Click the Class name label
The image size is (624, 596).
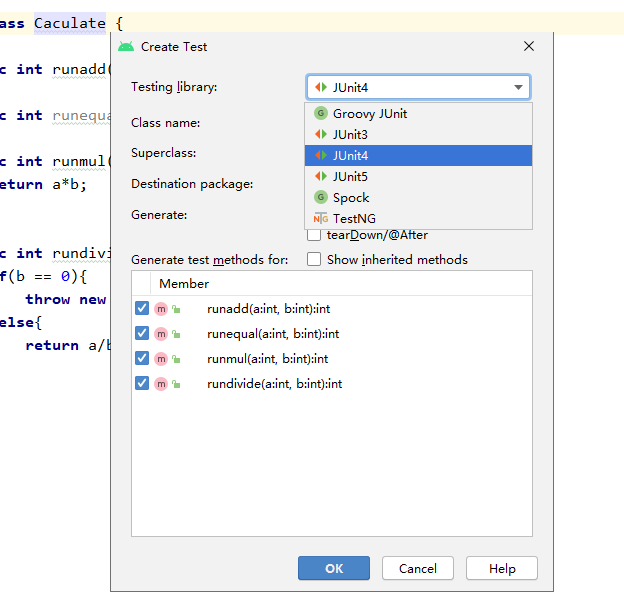(166, 123)
